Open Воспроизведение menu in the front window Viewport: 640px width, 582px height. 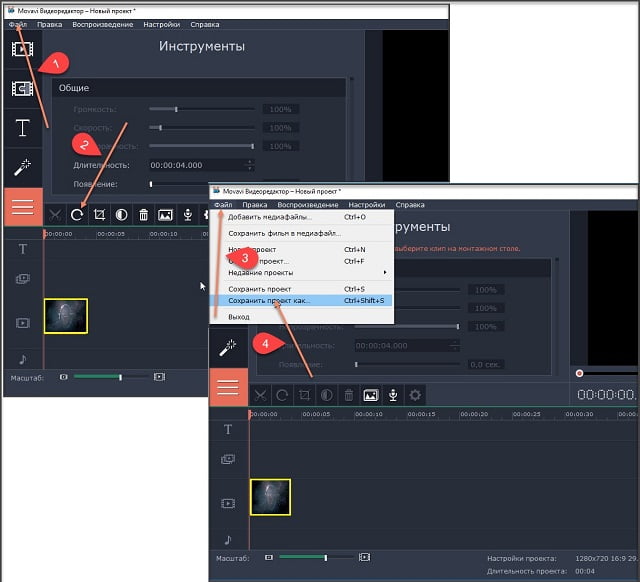[x=308, y=205]
